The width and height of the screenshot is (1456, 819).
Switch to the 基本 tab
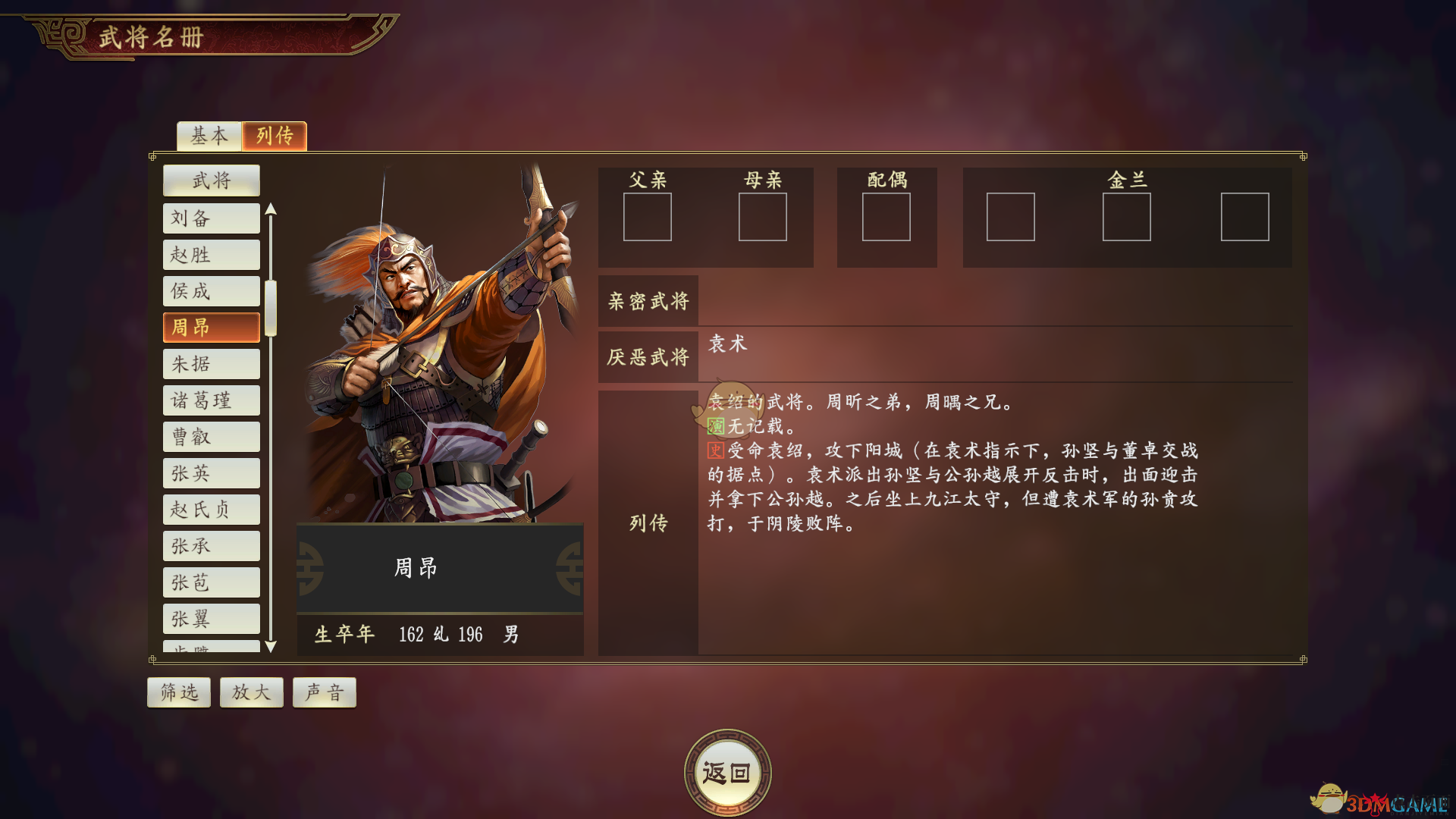[209, 136]
